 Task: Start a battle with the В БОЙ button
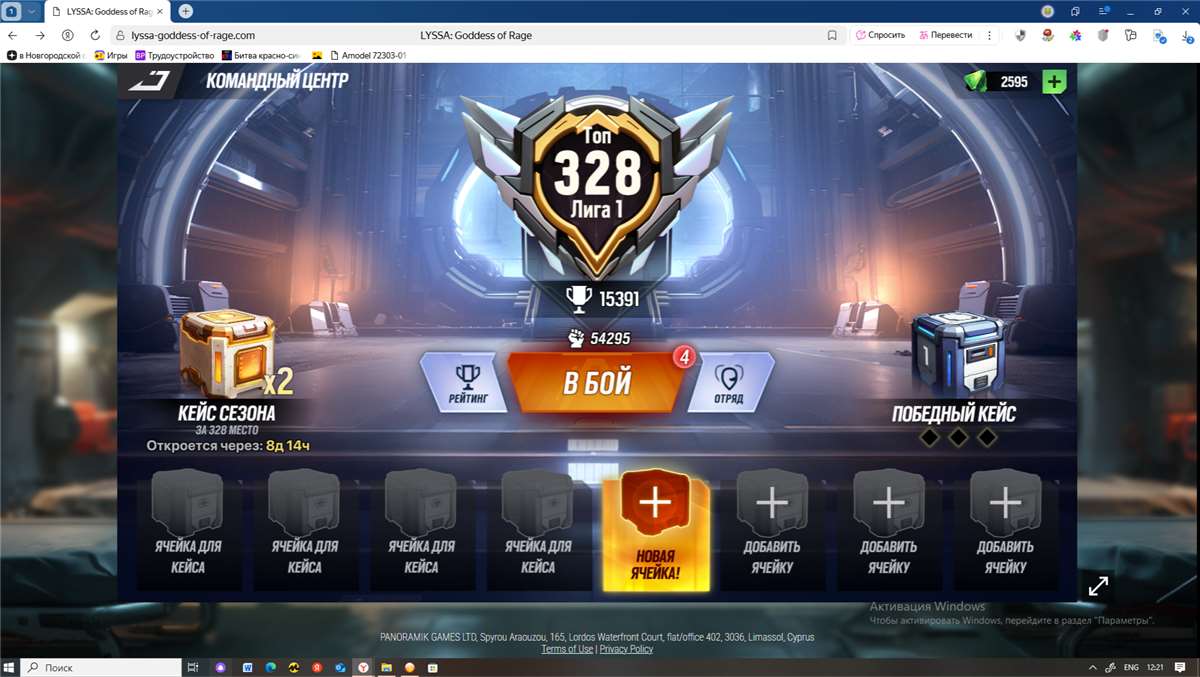pos(597,382)
